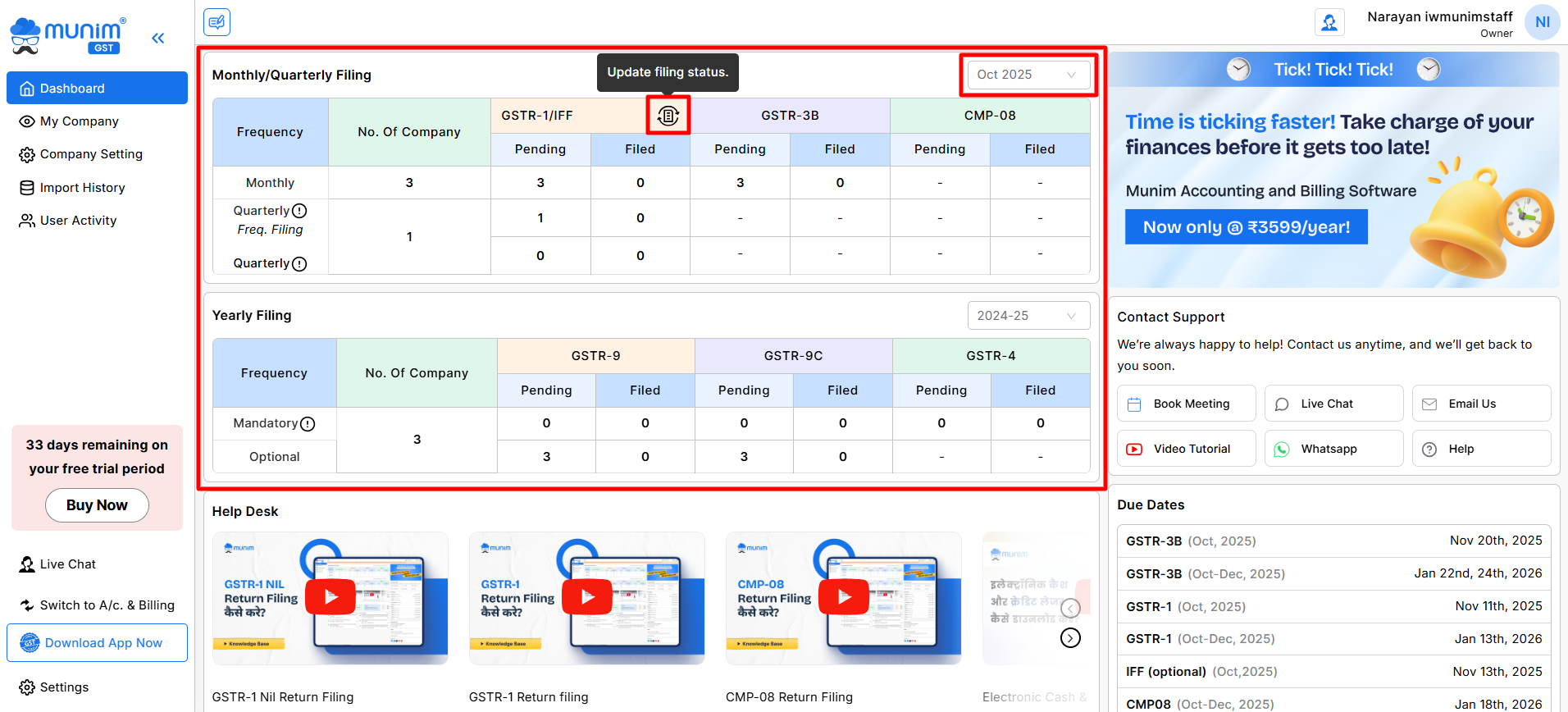Viewport: 1568px width, 712px height.
Task: Go to Company Setting menu item
Action: [x=91, y=154]
